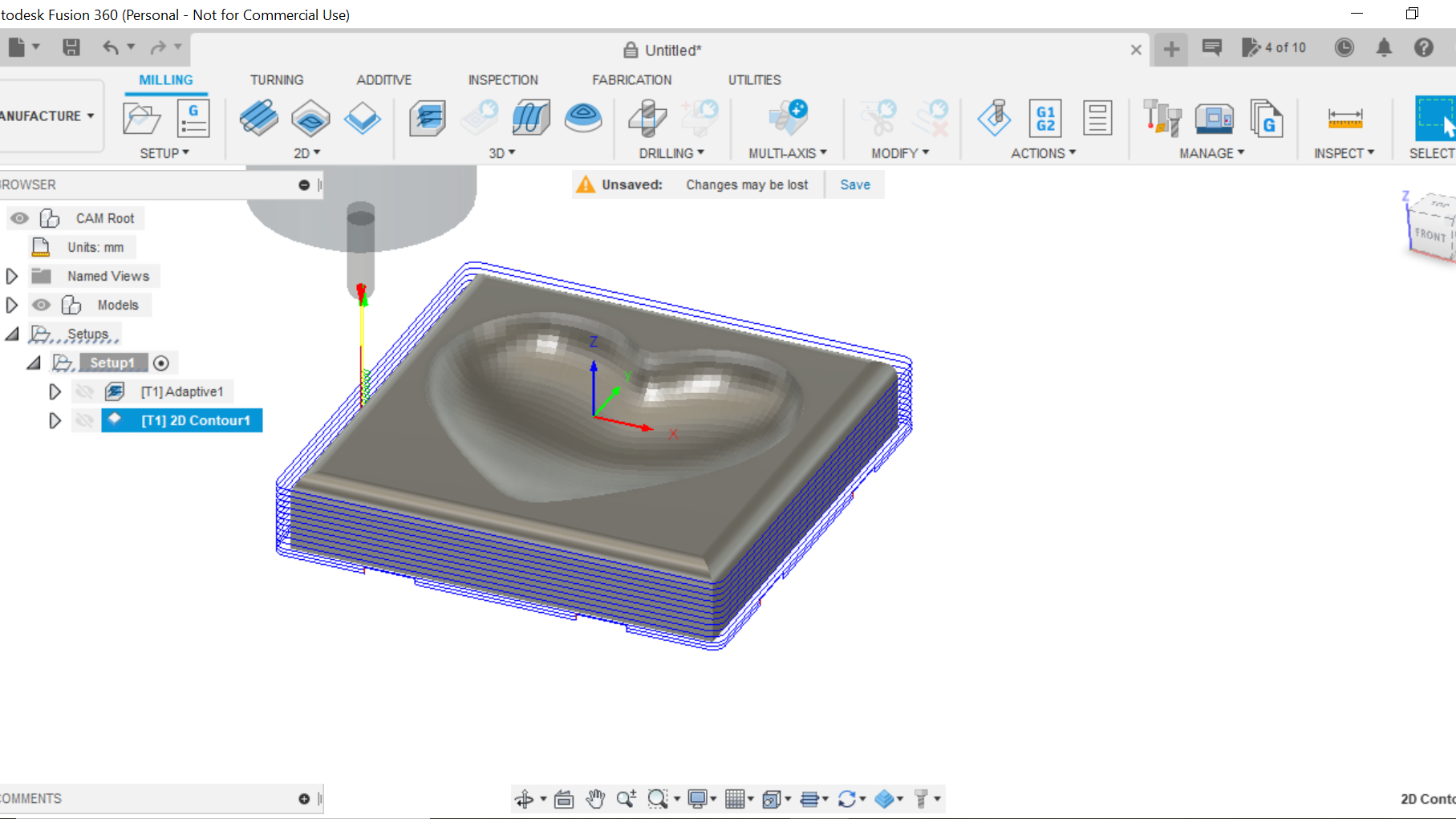Collapse the Browser panel
1456x819 pixels.
pos(304,185)
